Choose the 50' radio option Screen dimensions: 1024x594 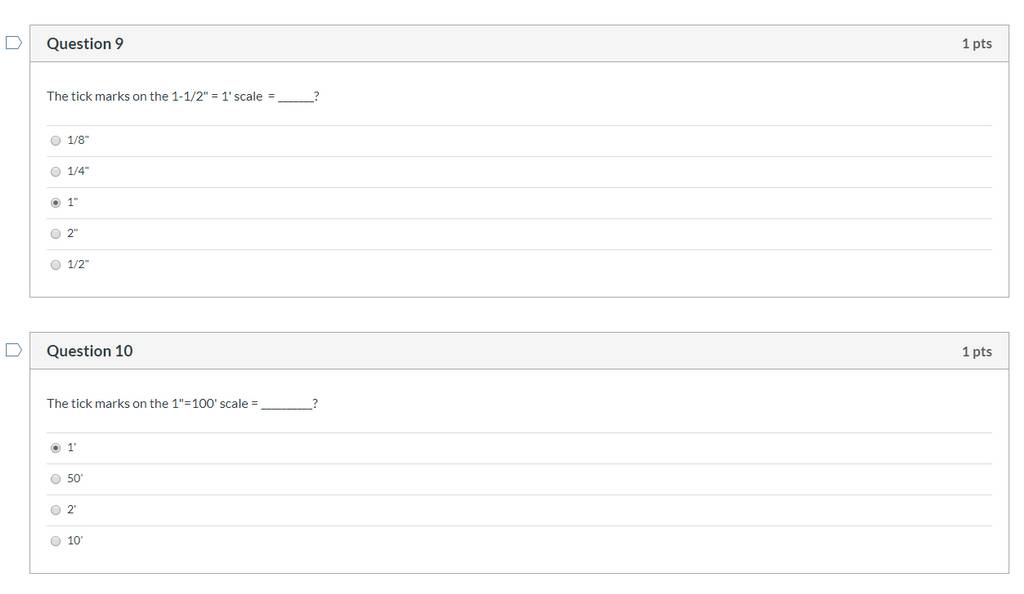click(56, 479)
